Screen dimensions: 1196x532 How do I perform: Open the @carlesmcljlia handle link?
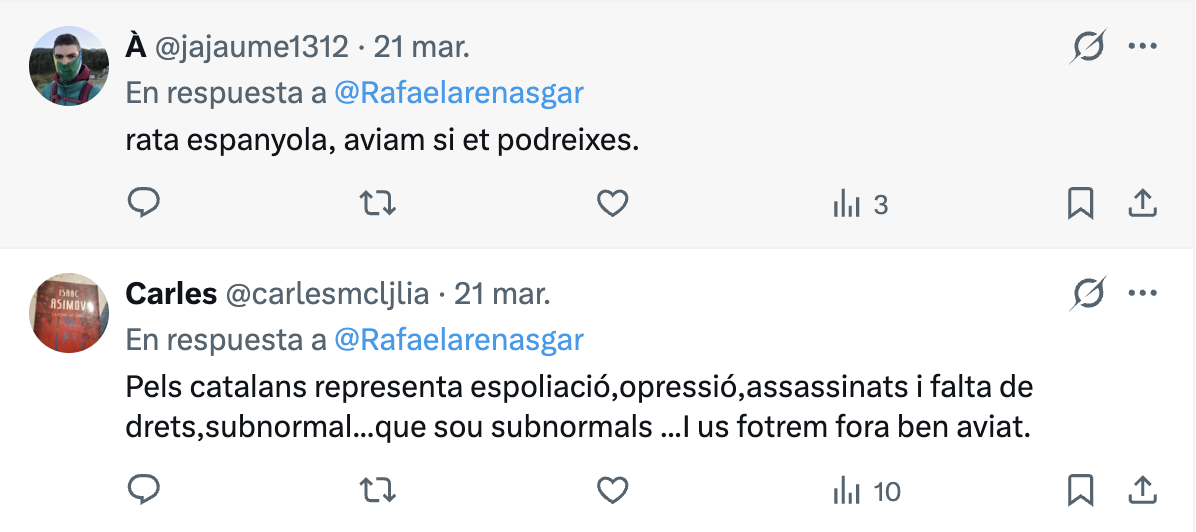click(x=327, y=294)
